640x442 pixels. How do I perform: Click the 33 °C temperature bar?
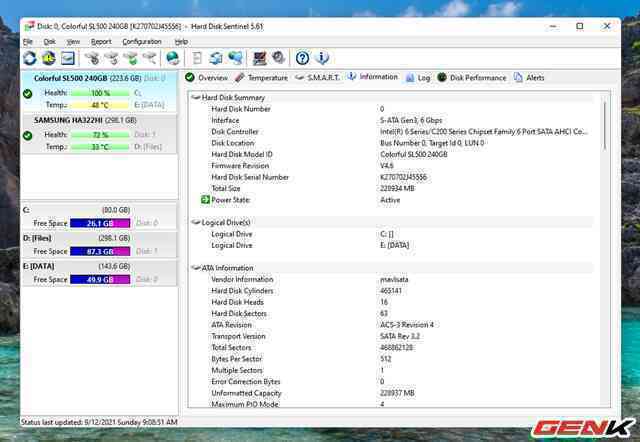(x=100, y=147)
